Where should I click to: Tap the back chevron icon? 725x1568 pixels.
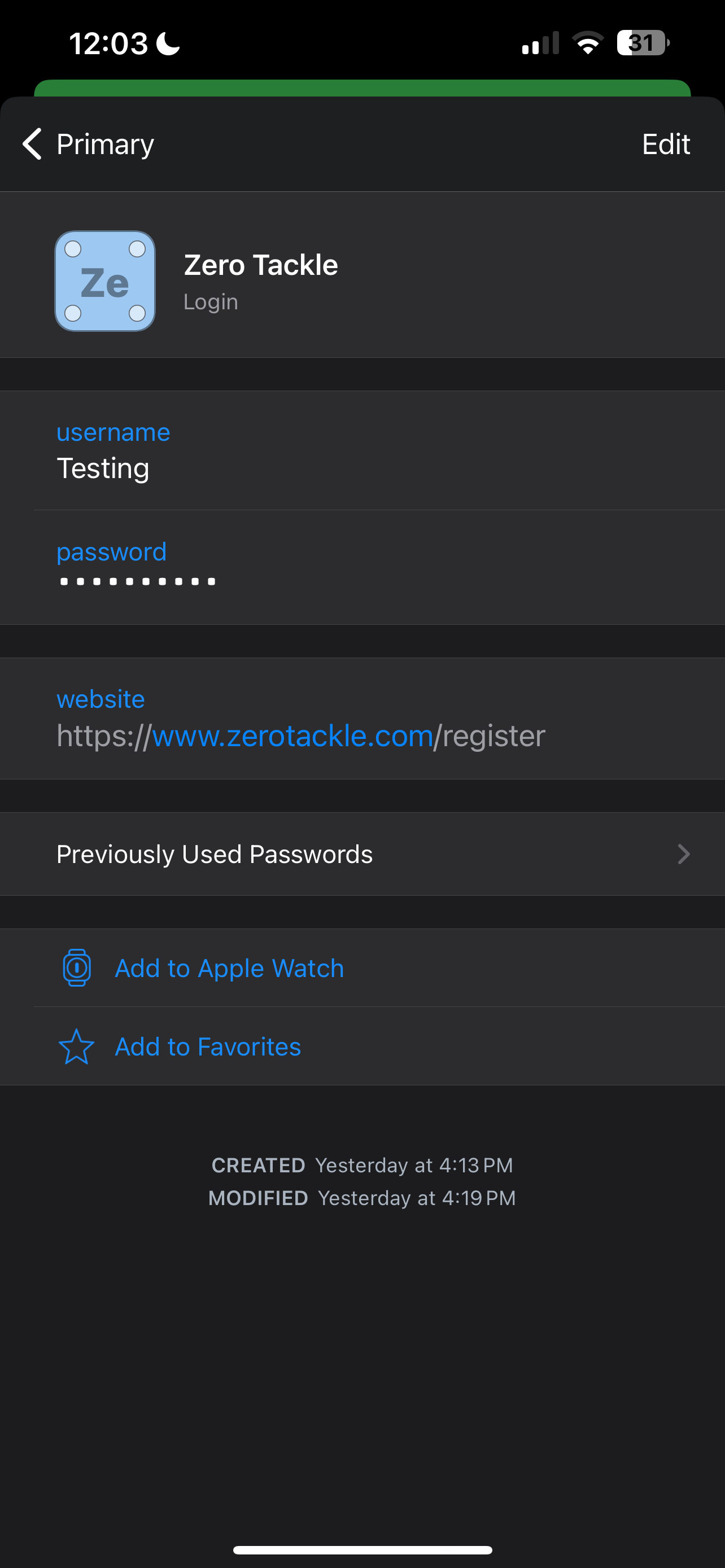[x=32, y=144]
